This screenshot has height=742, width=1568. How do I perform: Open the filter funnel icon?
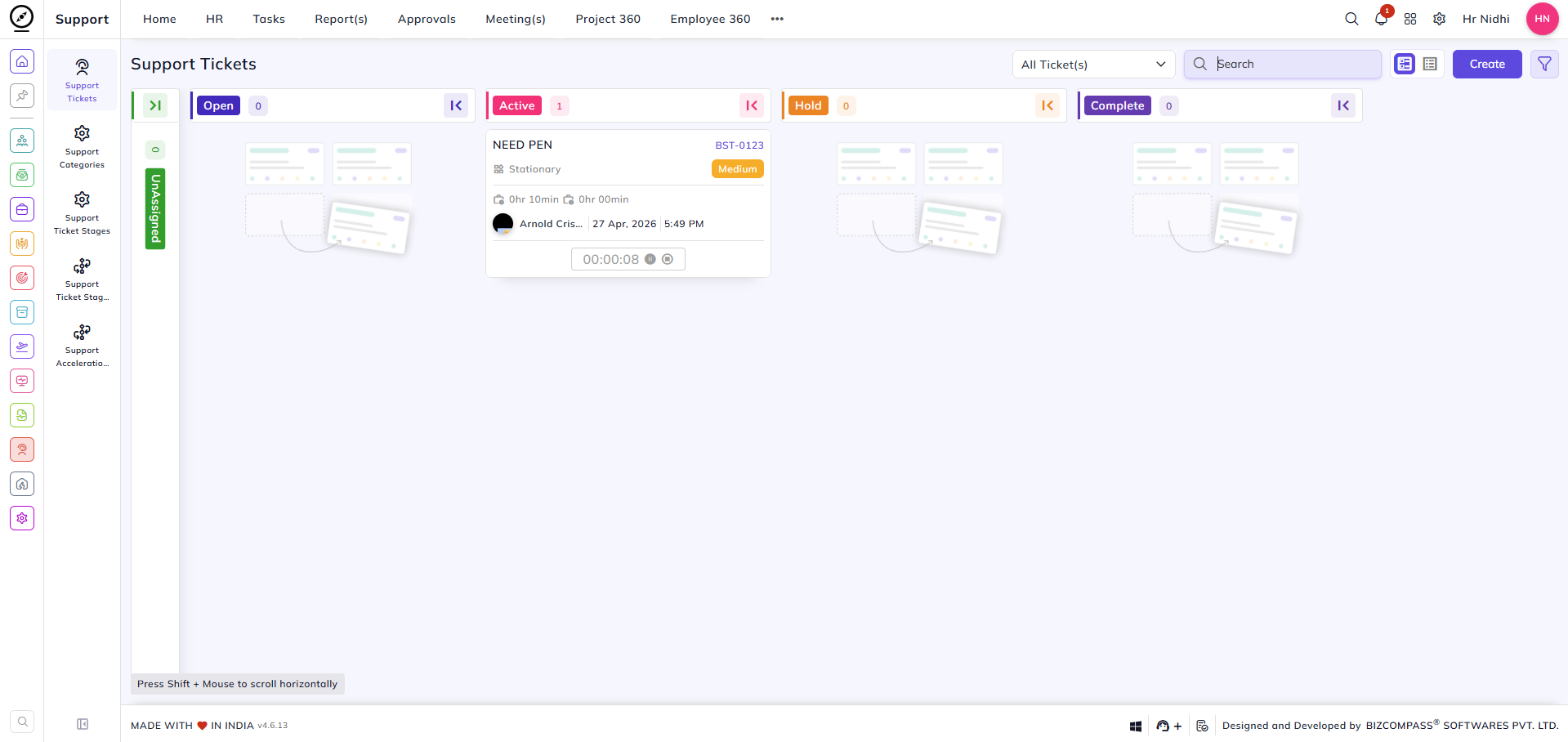[1544, 64]
